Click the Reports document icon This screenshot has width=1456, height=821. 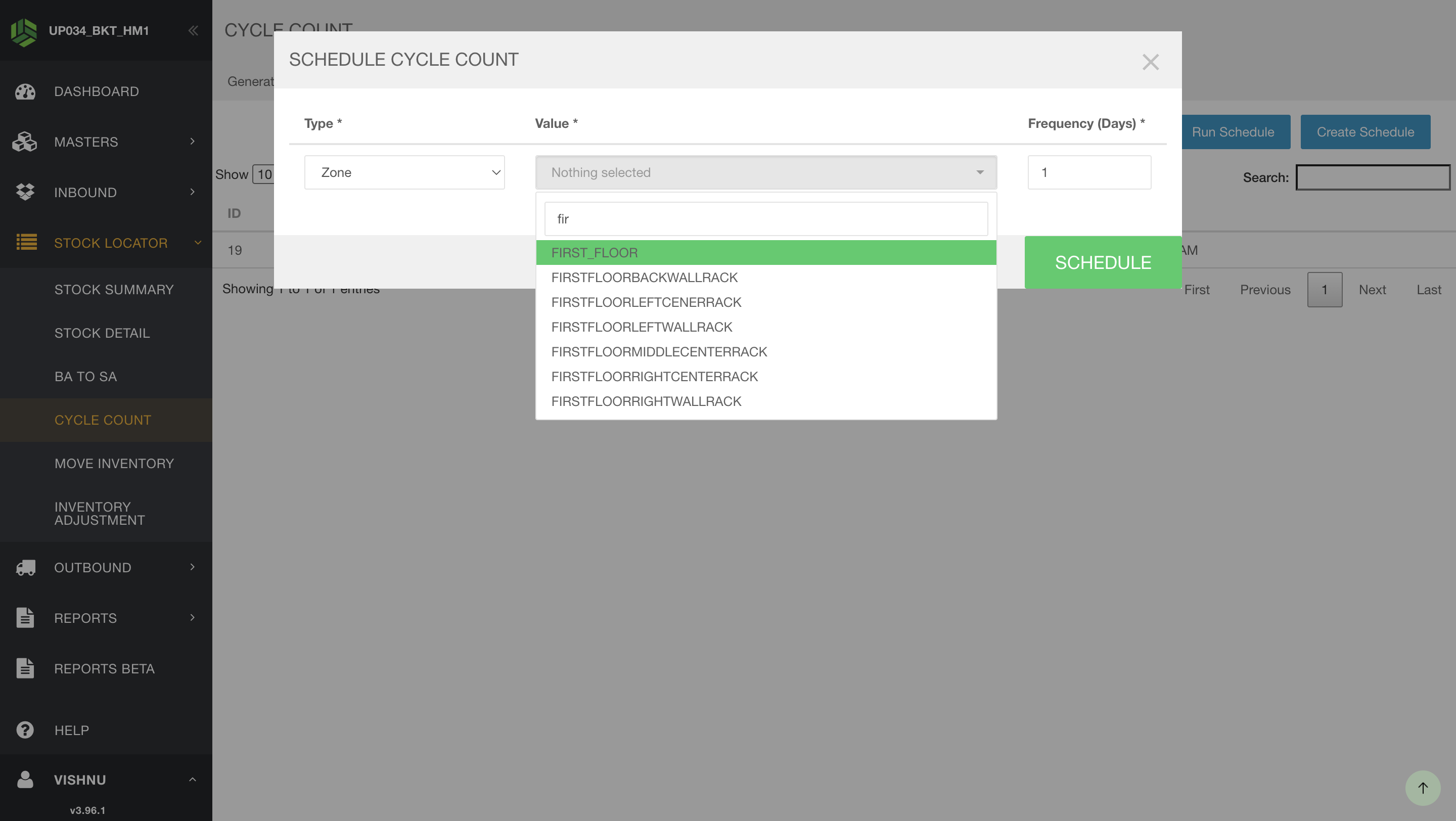[25, 618]
